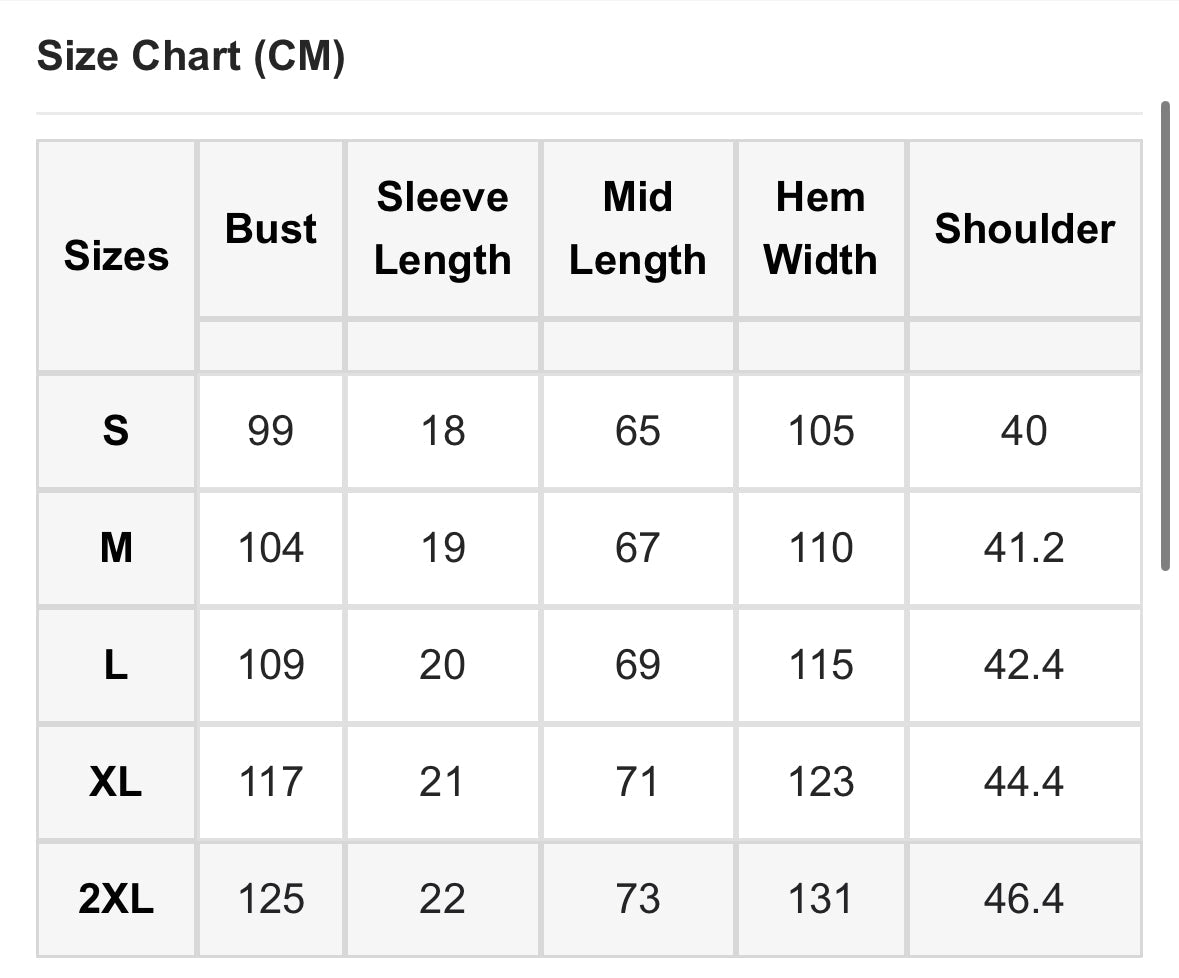Click the Hem Width column header
1179x978 pixels.
[x=820, y=229]
